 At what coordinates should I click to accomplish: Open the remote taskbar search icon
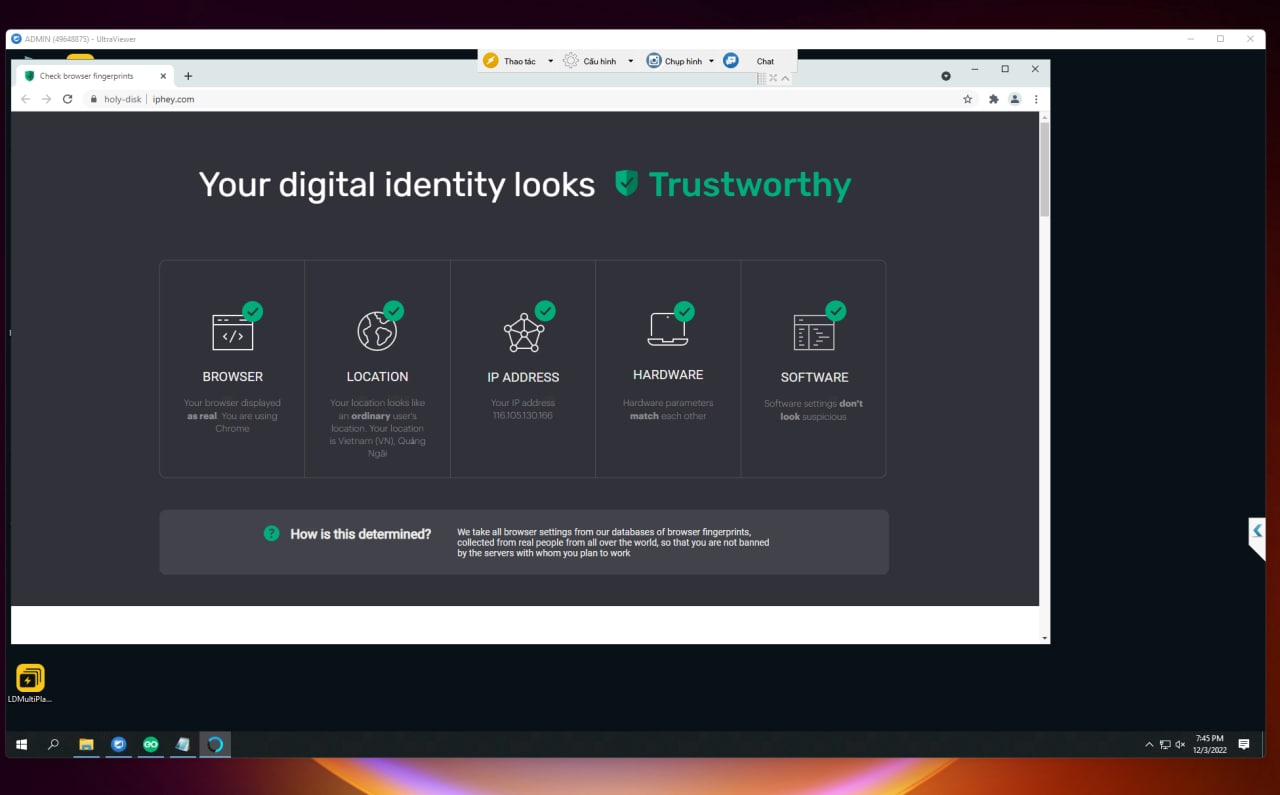pos(54,744)
